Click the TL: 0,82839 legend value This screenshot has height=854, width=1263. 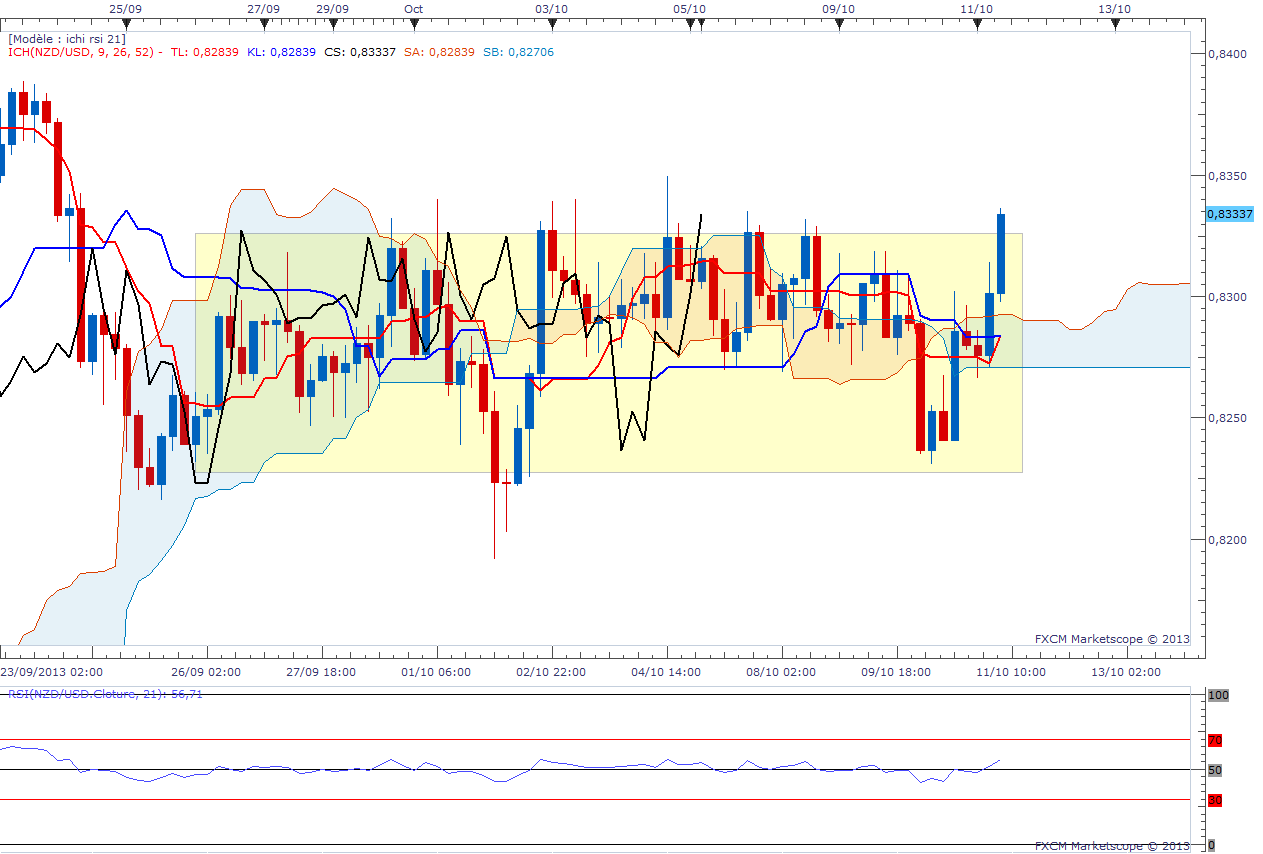[205, 52]
